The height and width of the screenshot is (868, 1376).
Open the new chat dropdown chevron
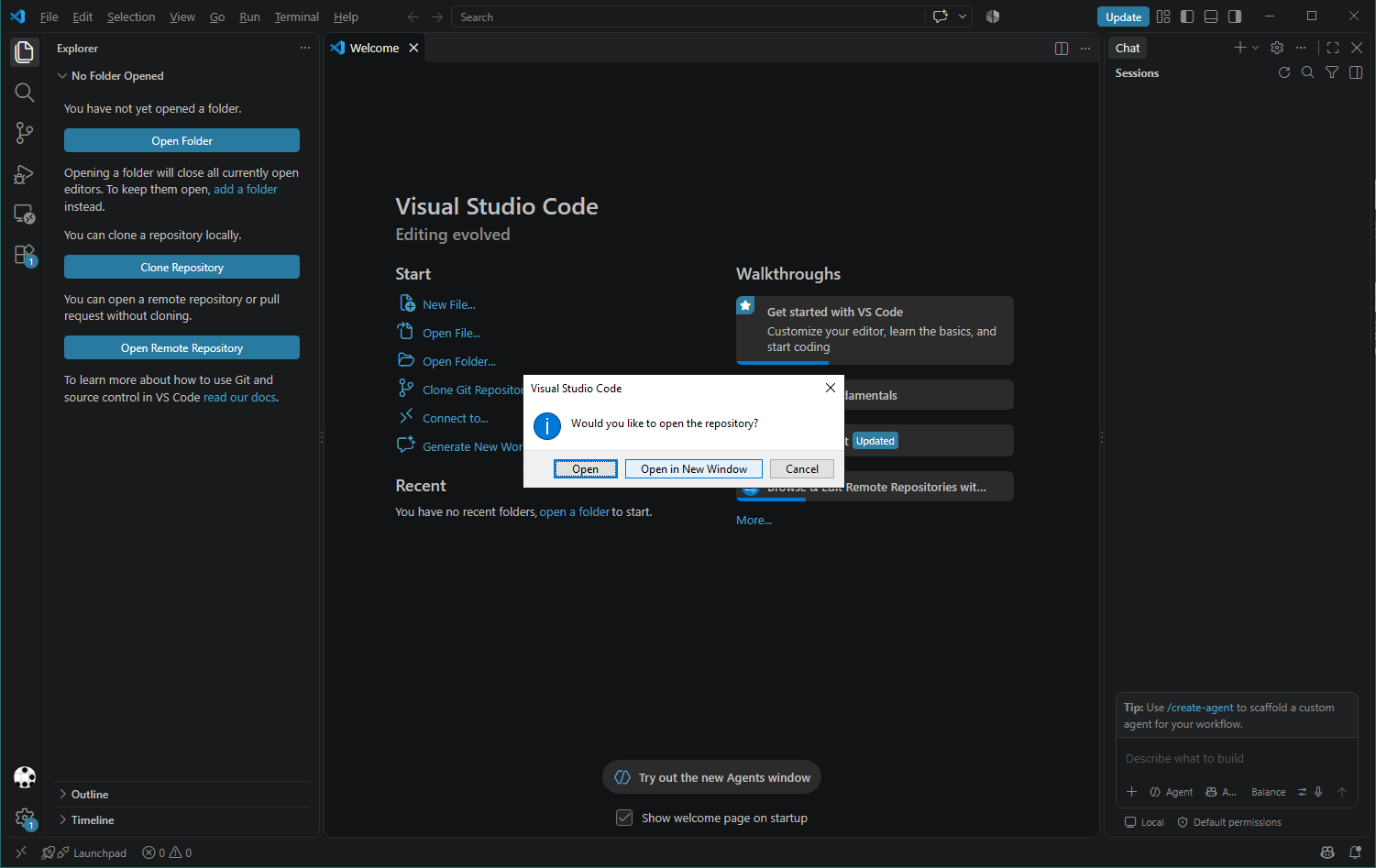coord(1256,48)
